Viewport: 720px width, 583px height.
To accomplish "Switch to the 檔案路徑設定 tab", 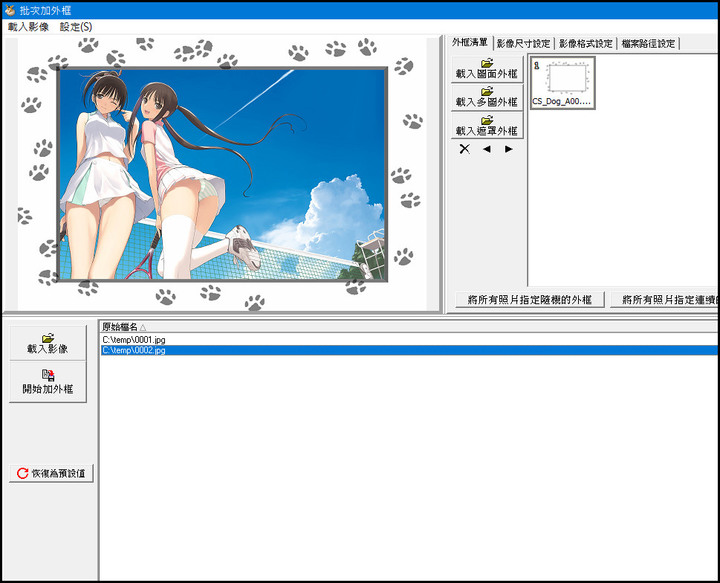I will 648,44.
